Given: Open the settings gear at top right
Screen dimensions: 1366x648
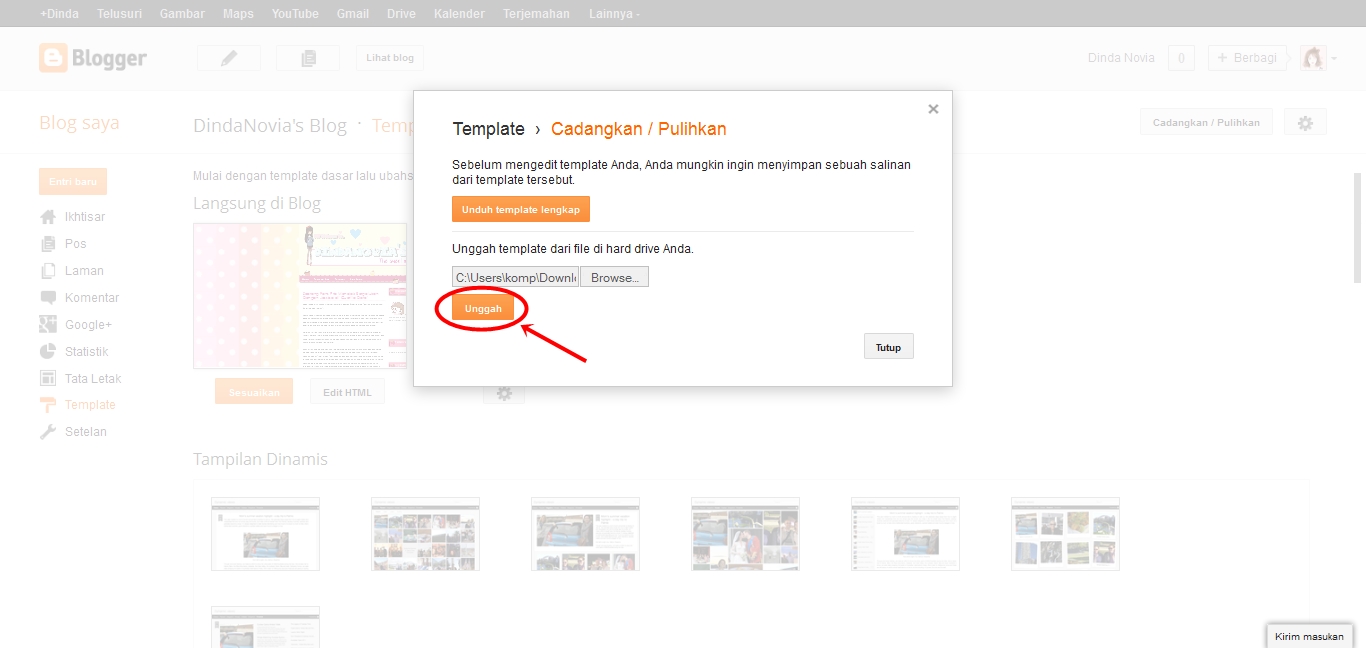Looking at the screenshot, I should click(1305, 122).
